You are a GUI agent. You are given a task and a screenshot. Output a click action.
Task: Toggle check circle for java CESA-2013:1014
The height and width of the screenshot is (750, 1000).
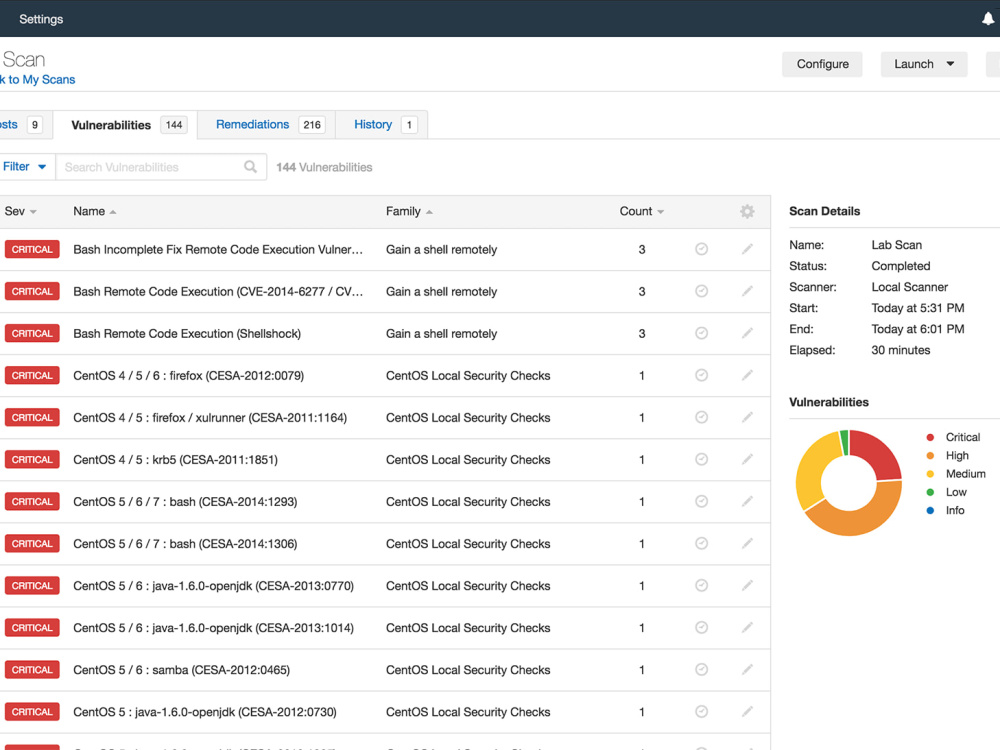pos(702,628)
